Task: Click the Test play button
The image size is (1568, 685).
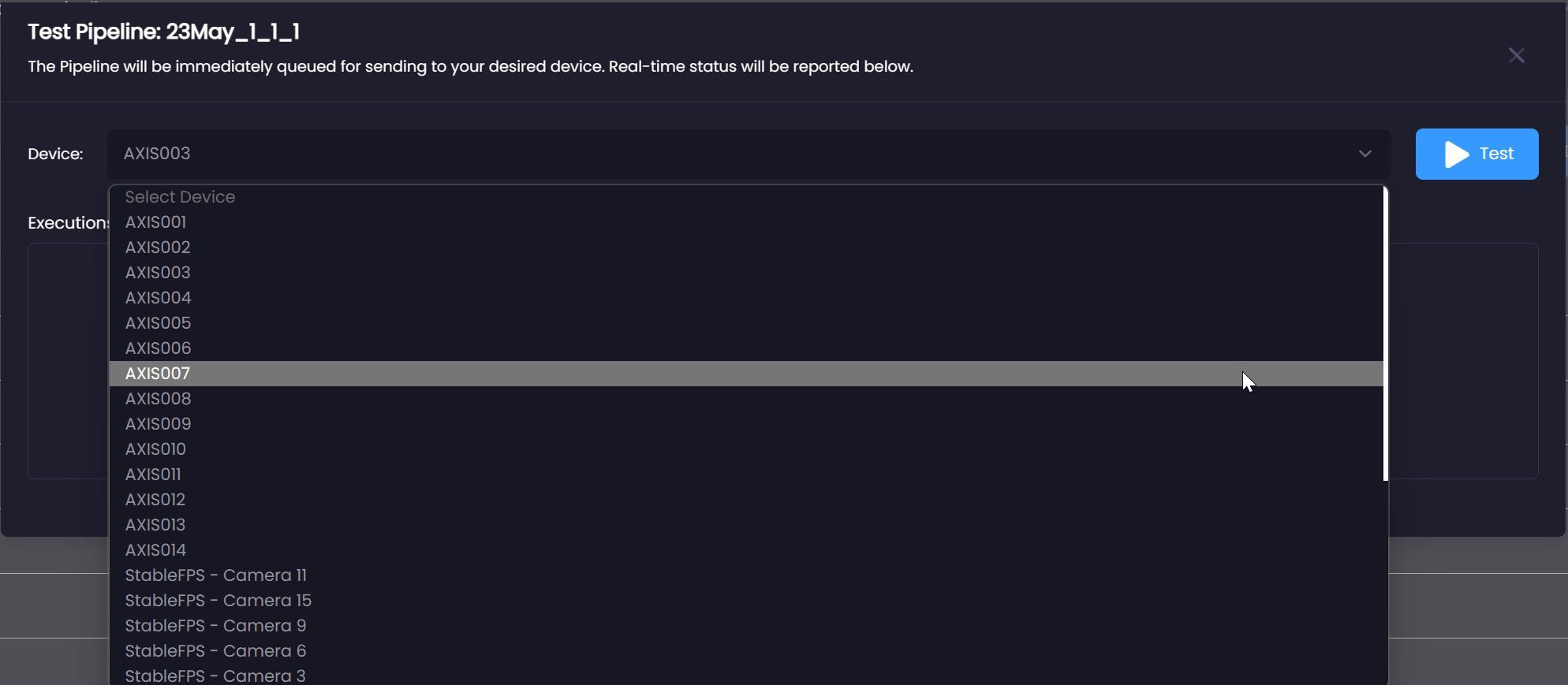Action: 1477,154
